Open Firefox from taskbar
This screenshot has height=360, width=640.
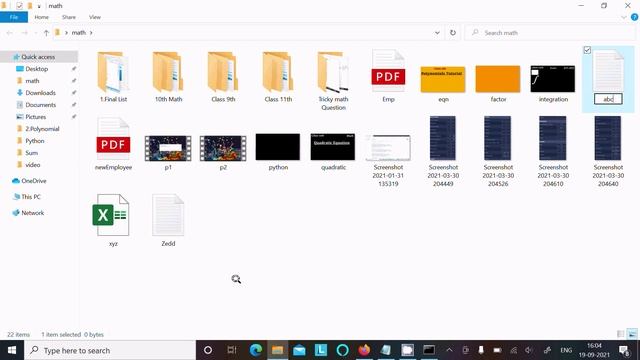(x=364, y=350)
